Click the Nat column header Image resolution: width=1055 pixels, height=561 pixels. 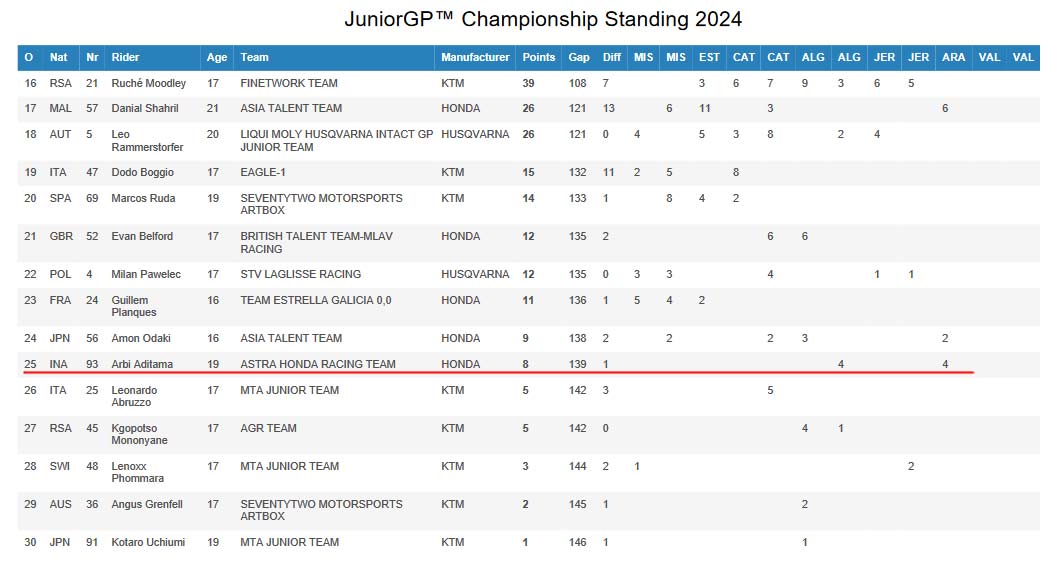pyautogui.click(x=59, y=57)
